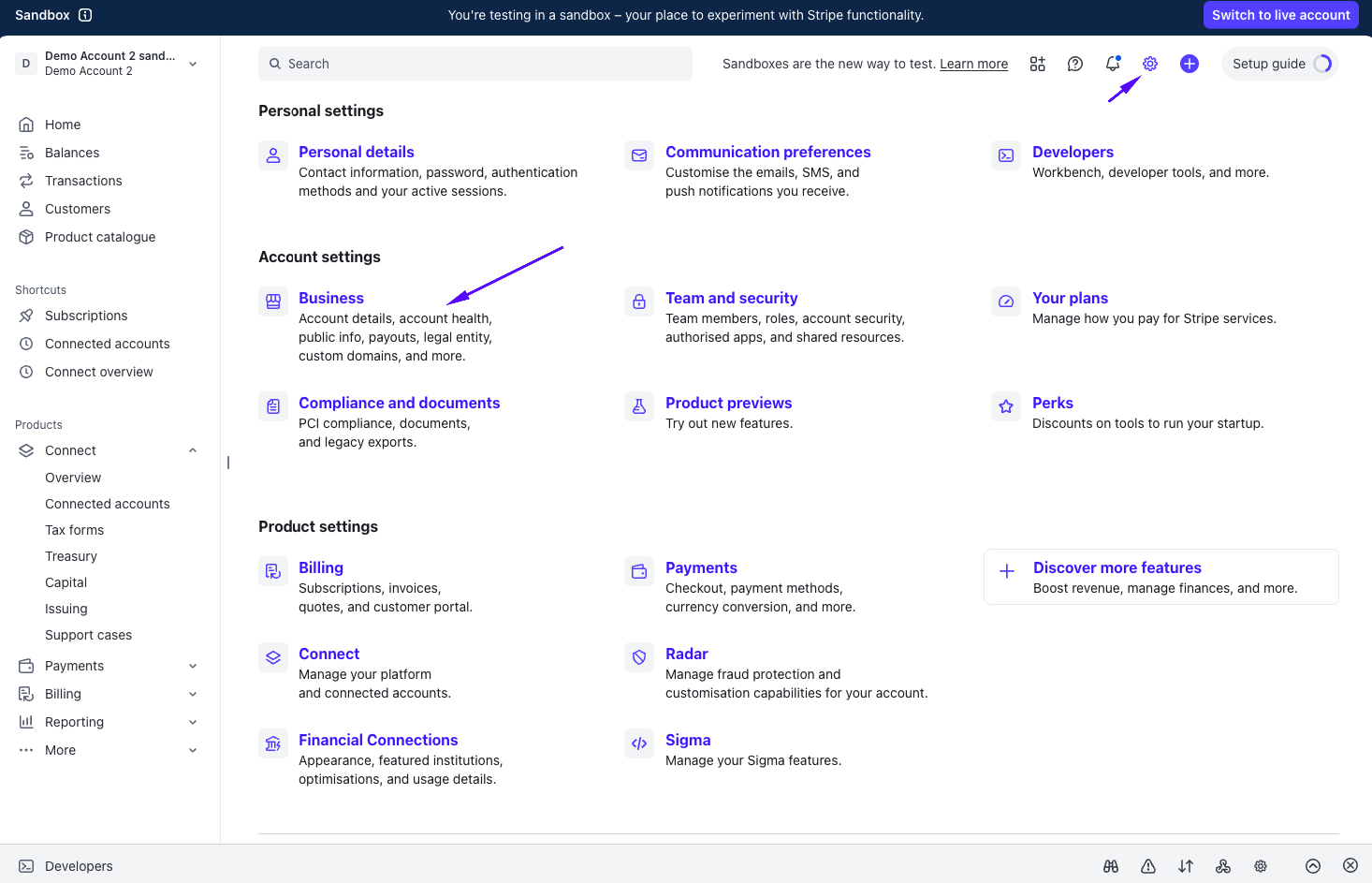
Task: Click the Team and security lock icon
Action: (x=639, y=302)
